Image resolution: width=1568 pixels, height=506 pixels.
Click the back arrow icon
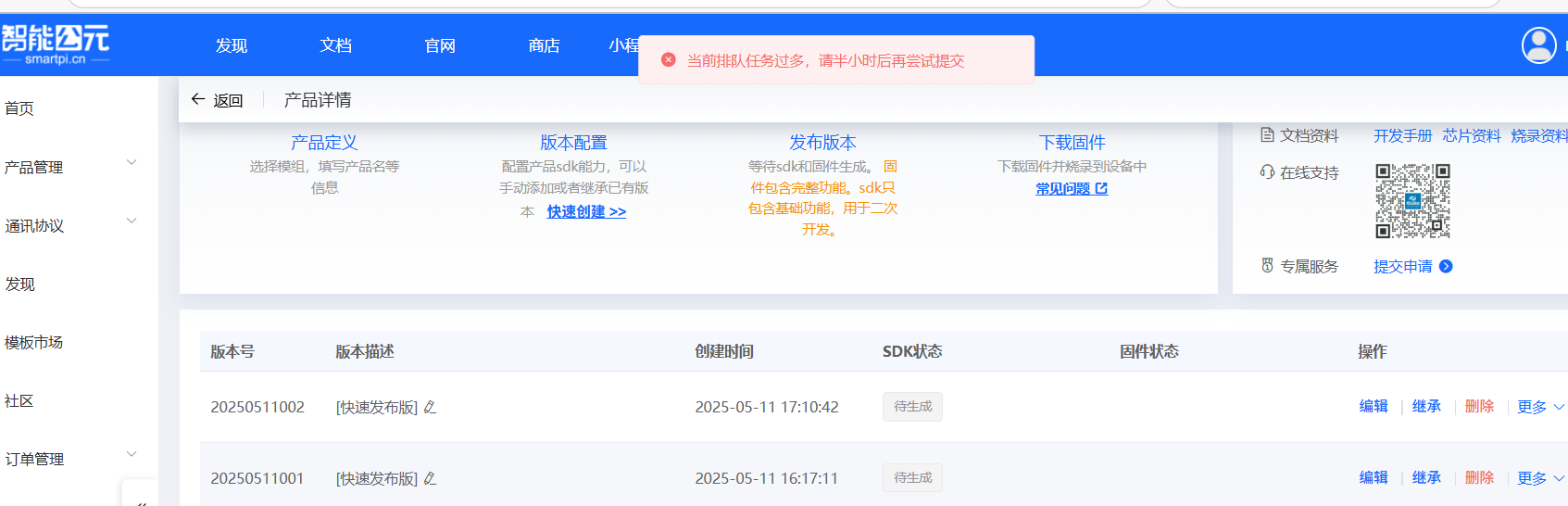pos(197,99)
